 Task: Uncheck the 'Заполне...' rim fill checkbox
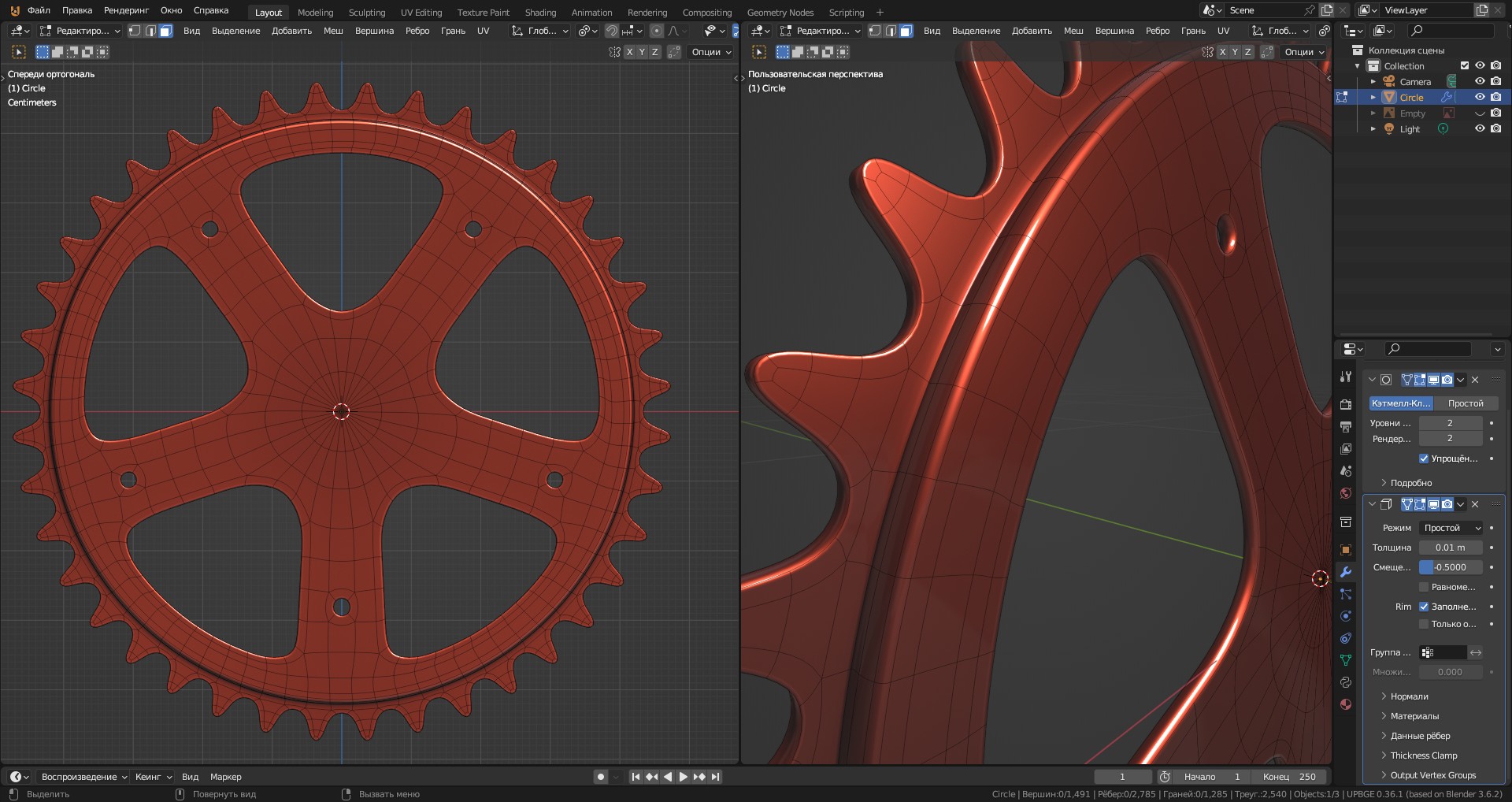(x=1424, y=607)
